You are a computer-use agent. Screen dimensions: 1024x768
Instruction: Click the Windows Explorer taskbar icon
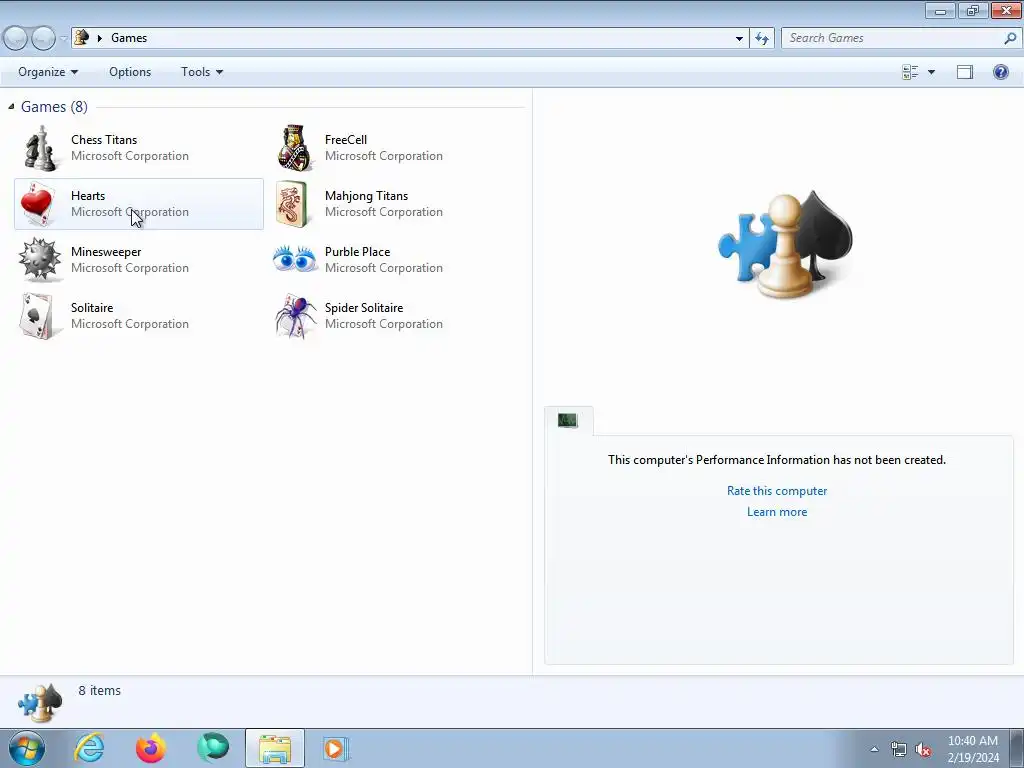(x=275, y=748)
